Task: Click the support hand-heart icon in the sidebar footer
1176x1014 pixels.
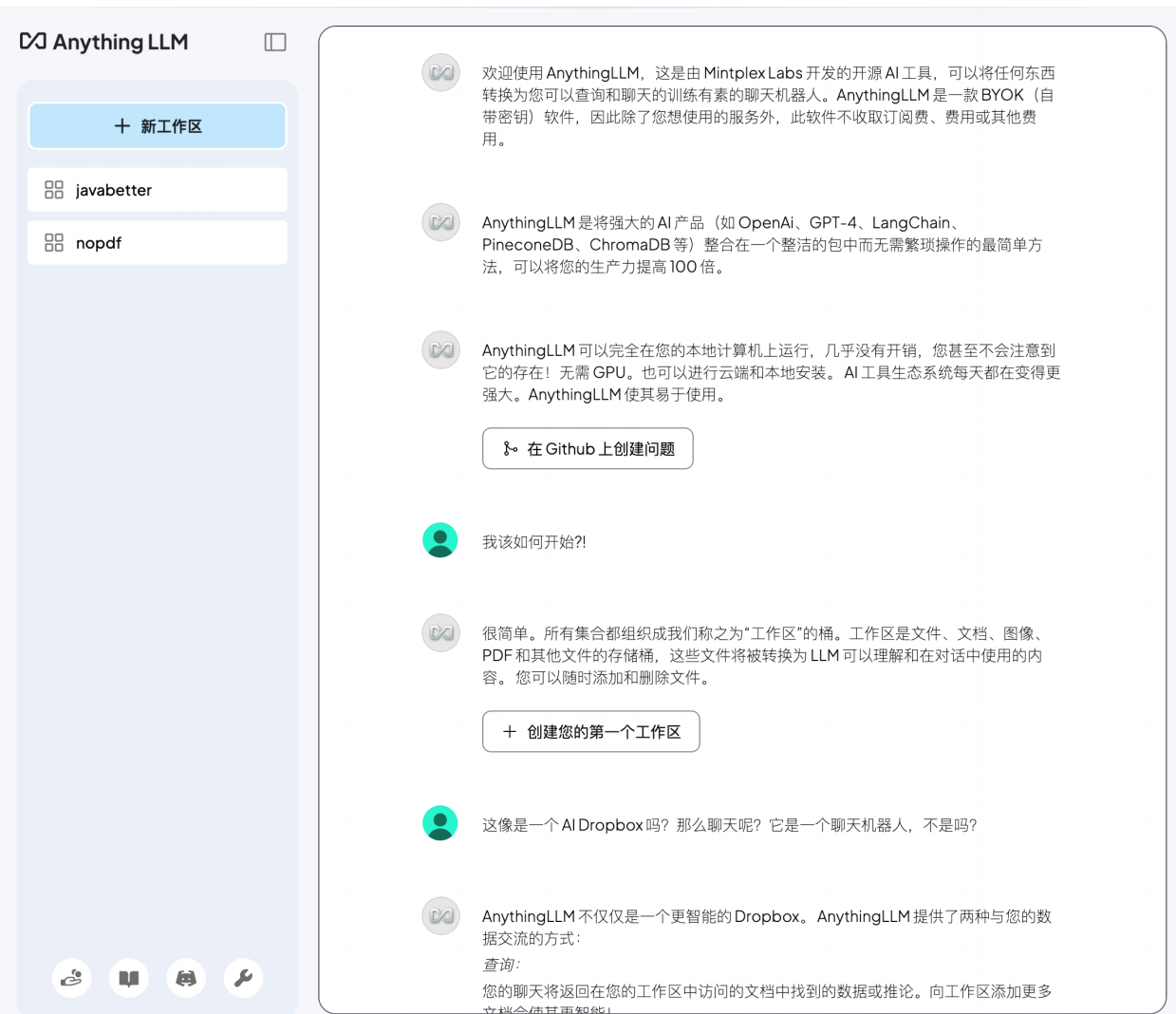Action: [x=72, y=978]
